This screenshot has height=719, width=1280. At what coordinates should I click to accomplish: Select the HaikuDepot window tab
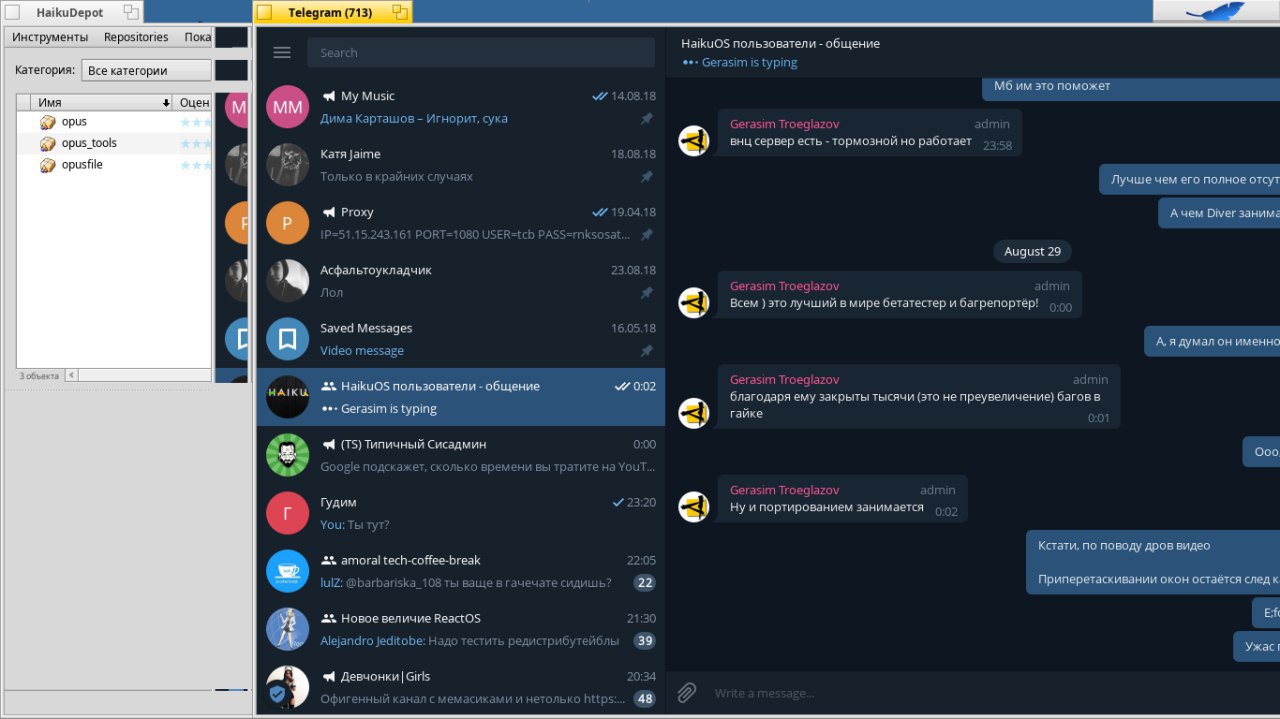[x=70, y=12]
